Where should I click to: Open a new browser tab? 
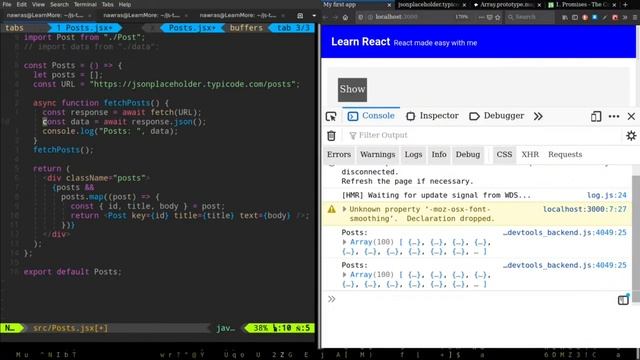pyautogui.click(x=625, y=5)
